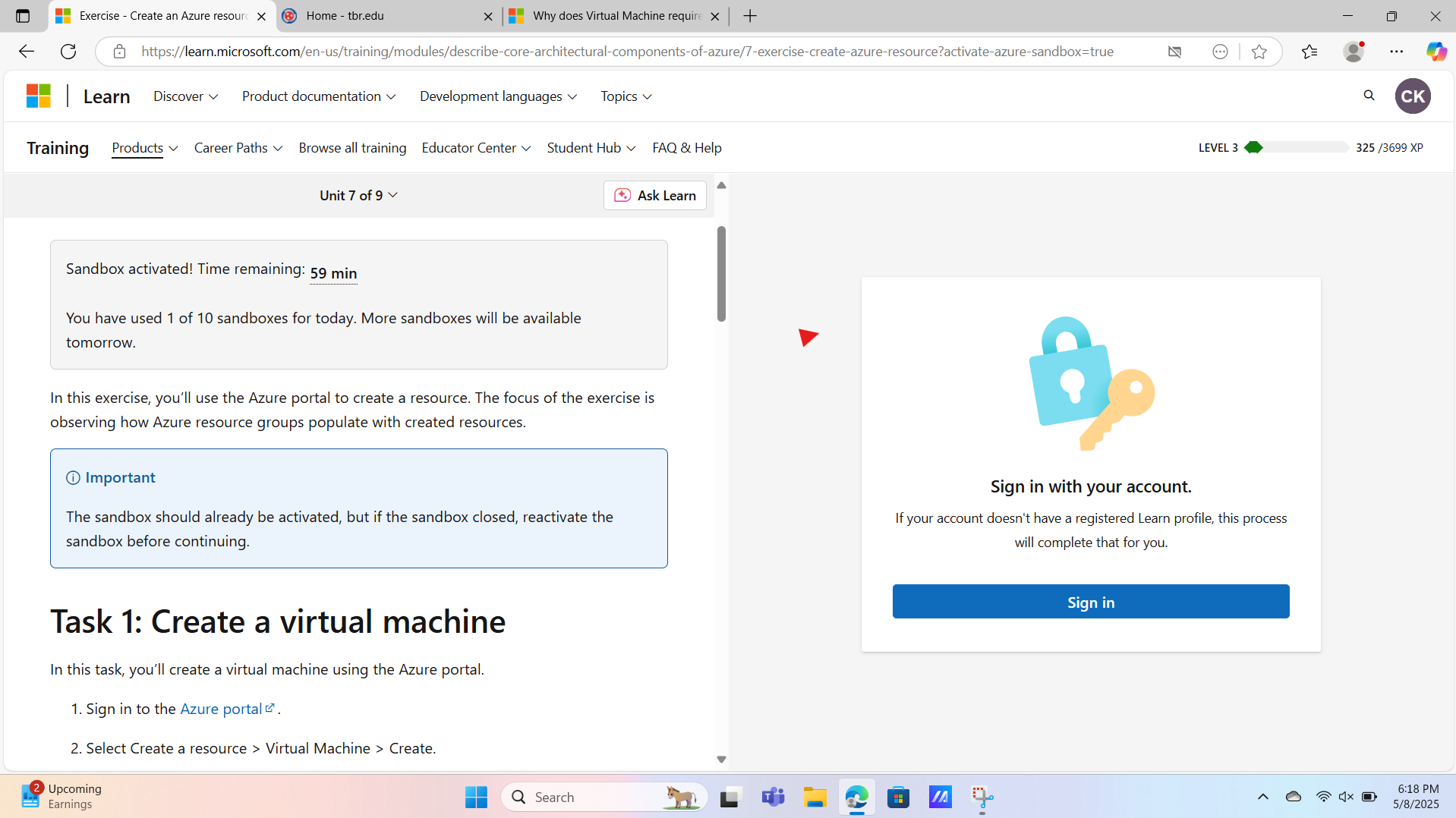The height and width of the screenshot is (818, 1456).
Task: Expand Development languages menu
Action: pyautogui.click(x=499, y=96)
